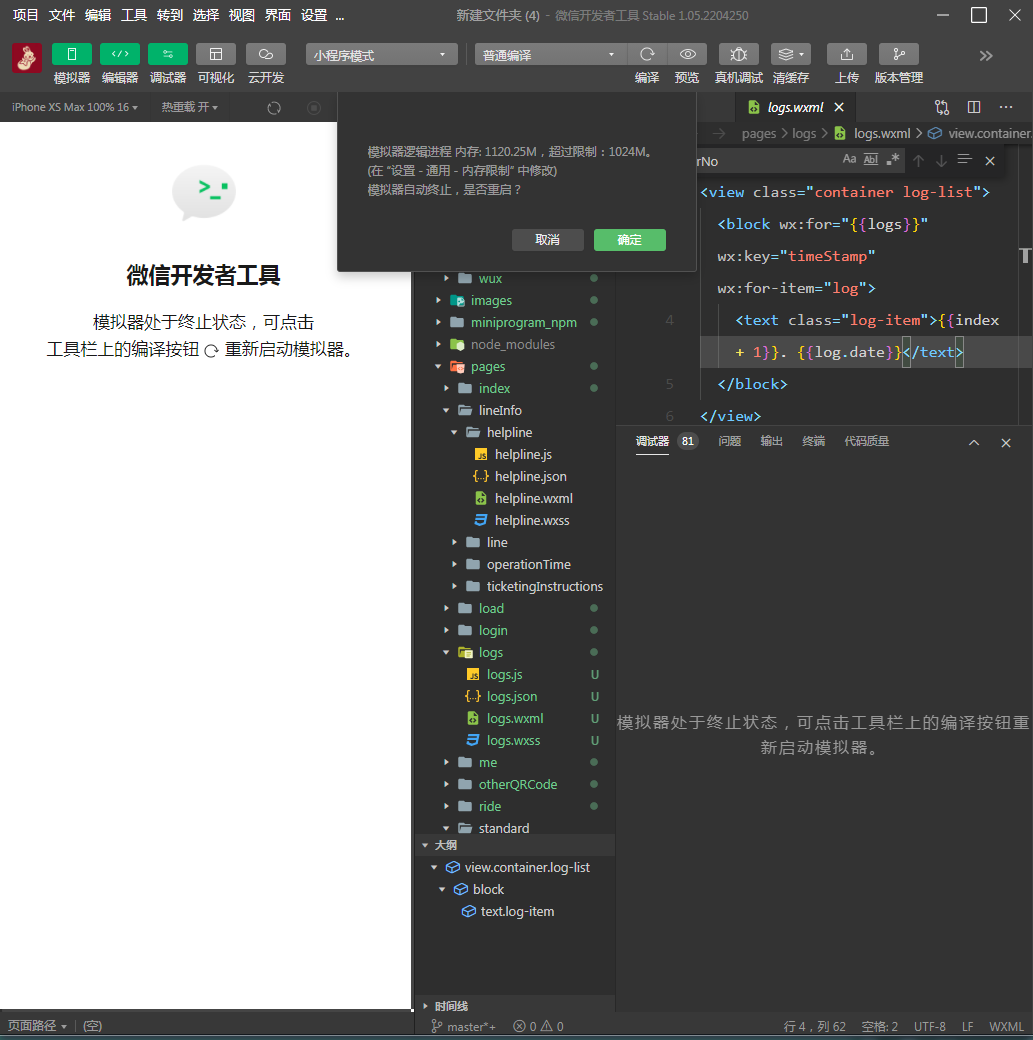Click the simulator refresh icon

coord(274,108)
